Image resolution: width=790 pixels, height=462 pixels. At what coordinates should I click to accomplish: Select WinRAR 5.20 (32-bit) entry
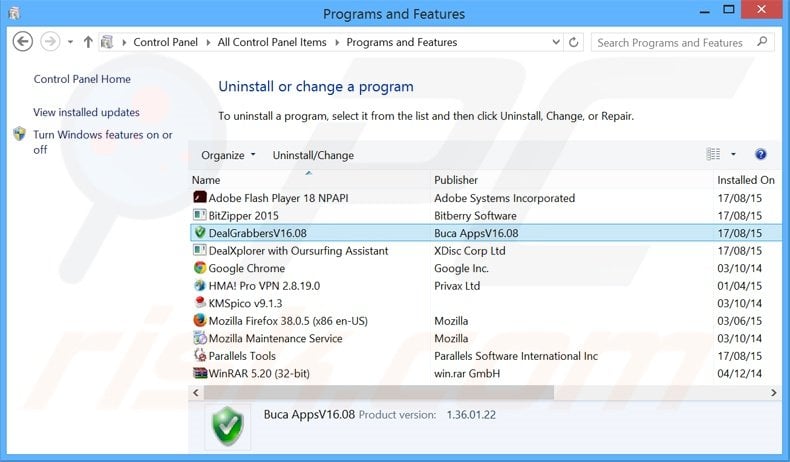click(259, 374)
